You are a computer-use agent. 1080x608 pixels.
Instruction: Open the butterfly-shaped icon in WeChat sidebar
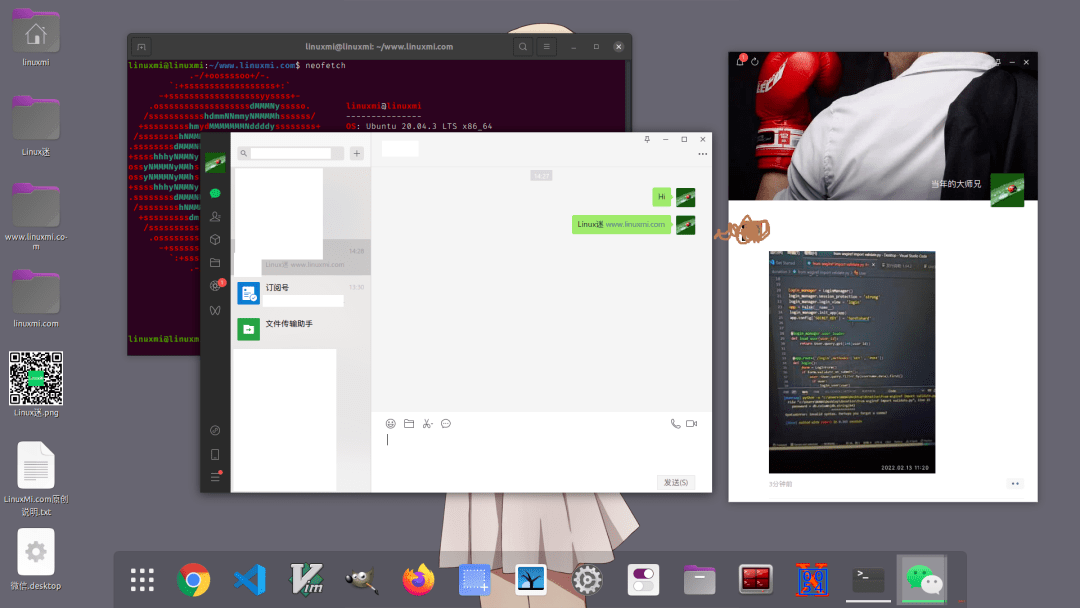coord(215,311)
